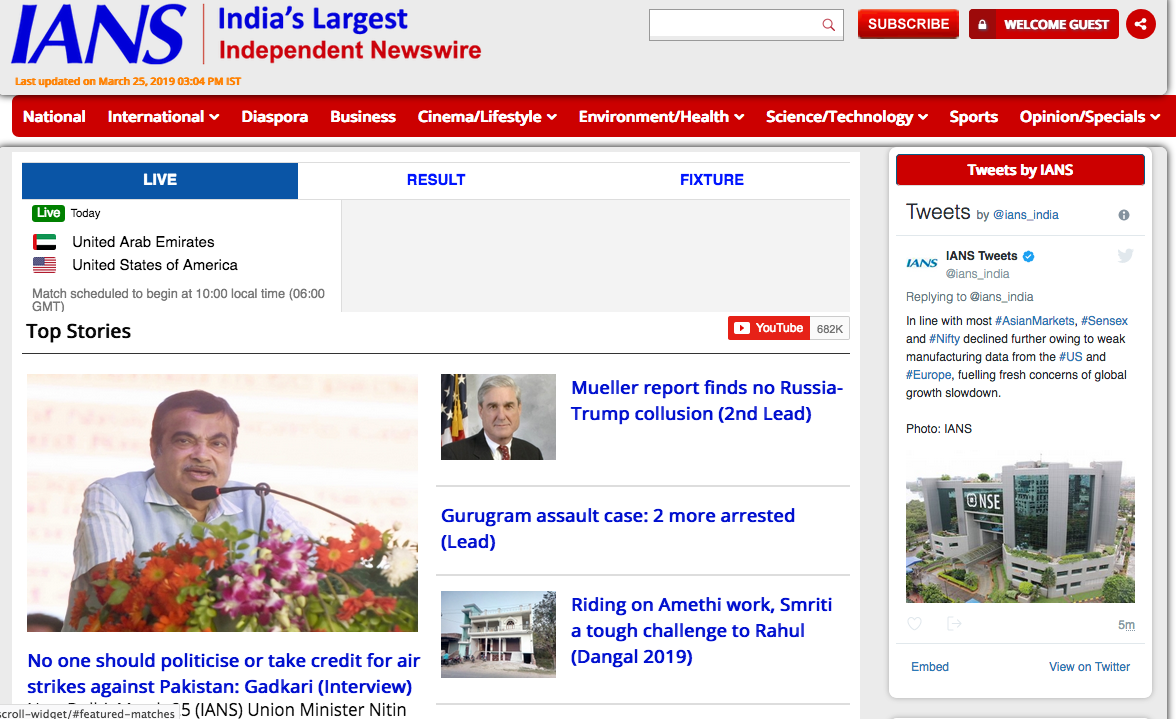Click the Top Stories heading
Viewport: 1176px width, 719px height.
(x=79, y=331)
